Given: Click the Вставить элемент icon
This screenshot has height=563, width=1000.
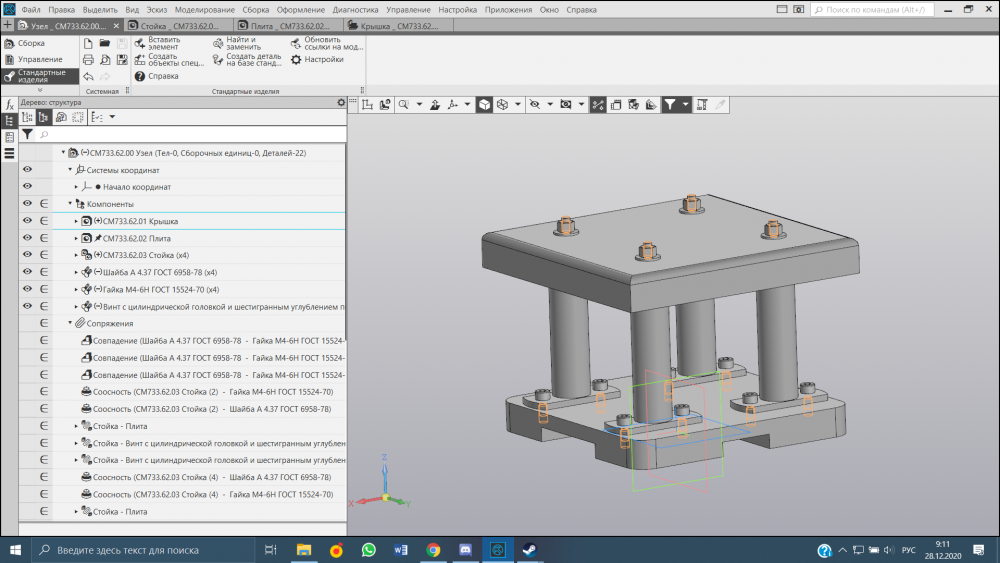Looking at the screenshot, I should [139, 44].
